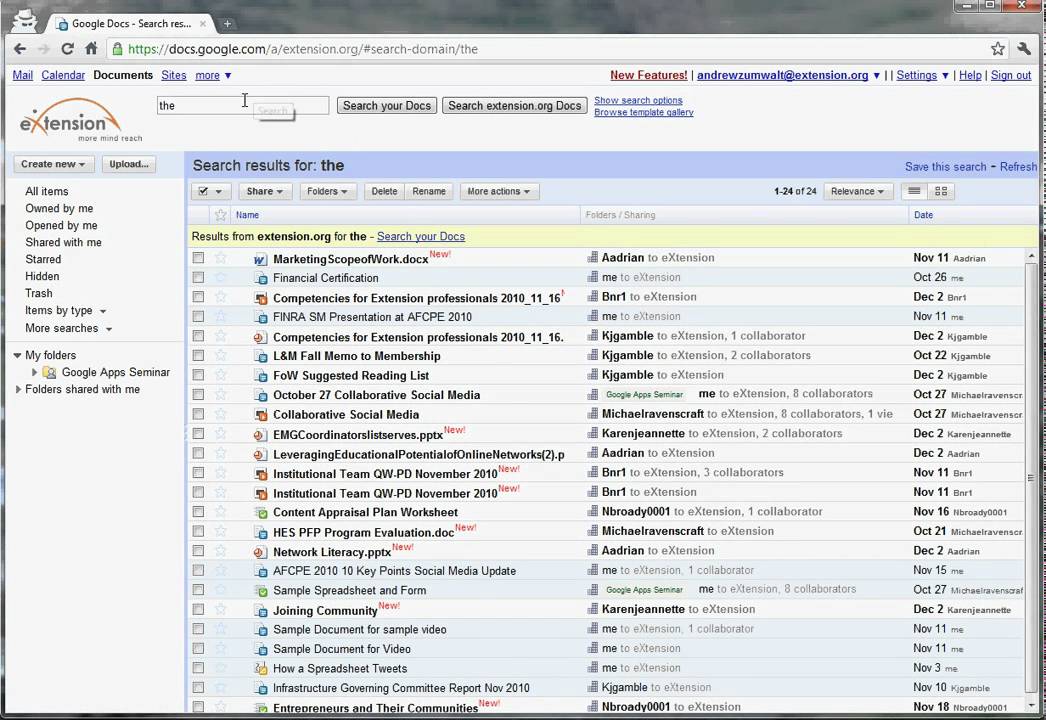Click spreadsheet icon of Content Appraisal Plan Worksheet
Viewport: 1046px width, 720px height.
pyautogui.click(x=261, y=512)
